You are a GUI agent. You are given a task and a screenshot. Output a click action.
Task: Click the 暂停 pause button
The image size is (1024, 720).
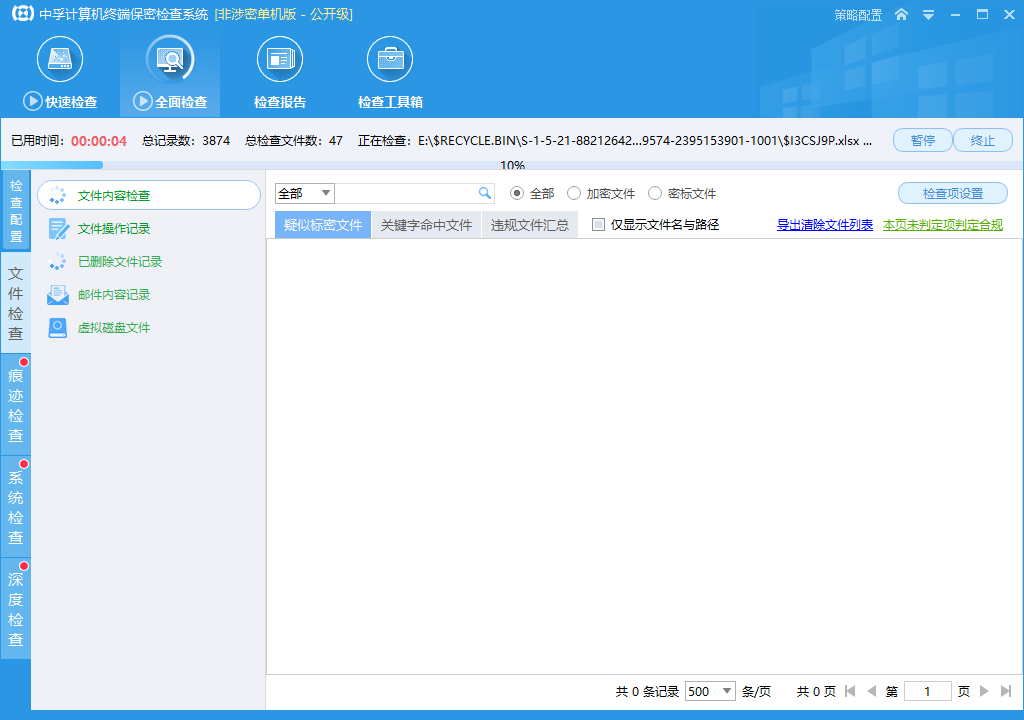(922, 140)
